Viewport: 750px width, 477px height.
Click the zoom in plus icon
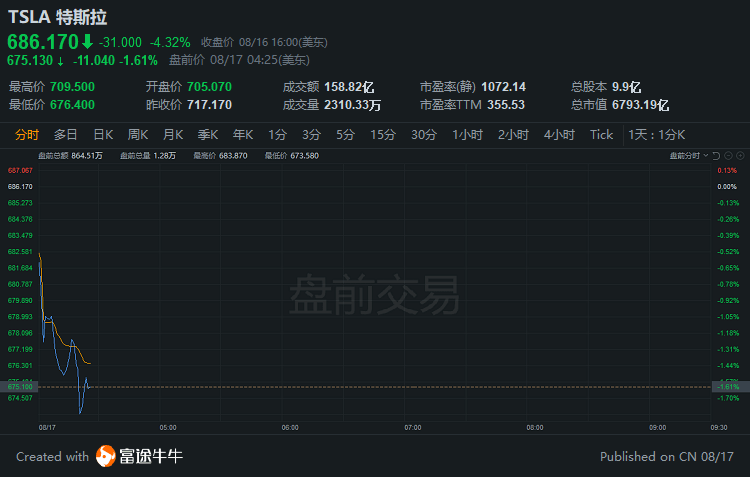tap(740, 155)
